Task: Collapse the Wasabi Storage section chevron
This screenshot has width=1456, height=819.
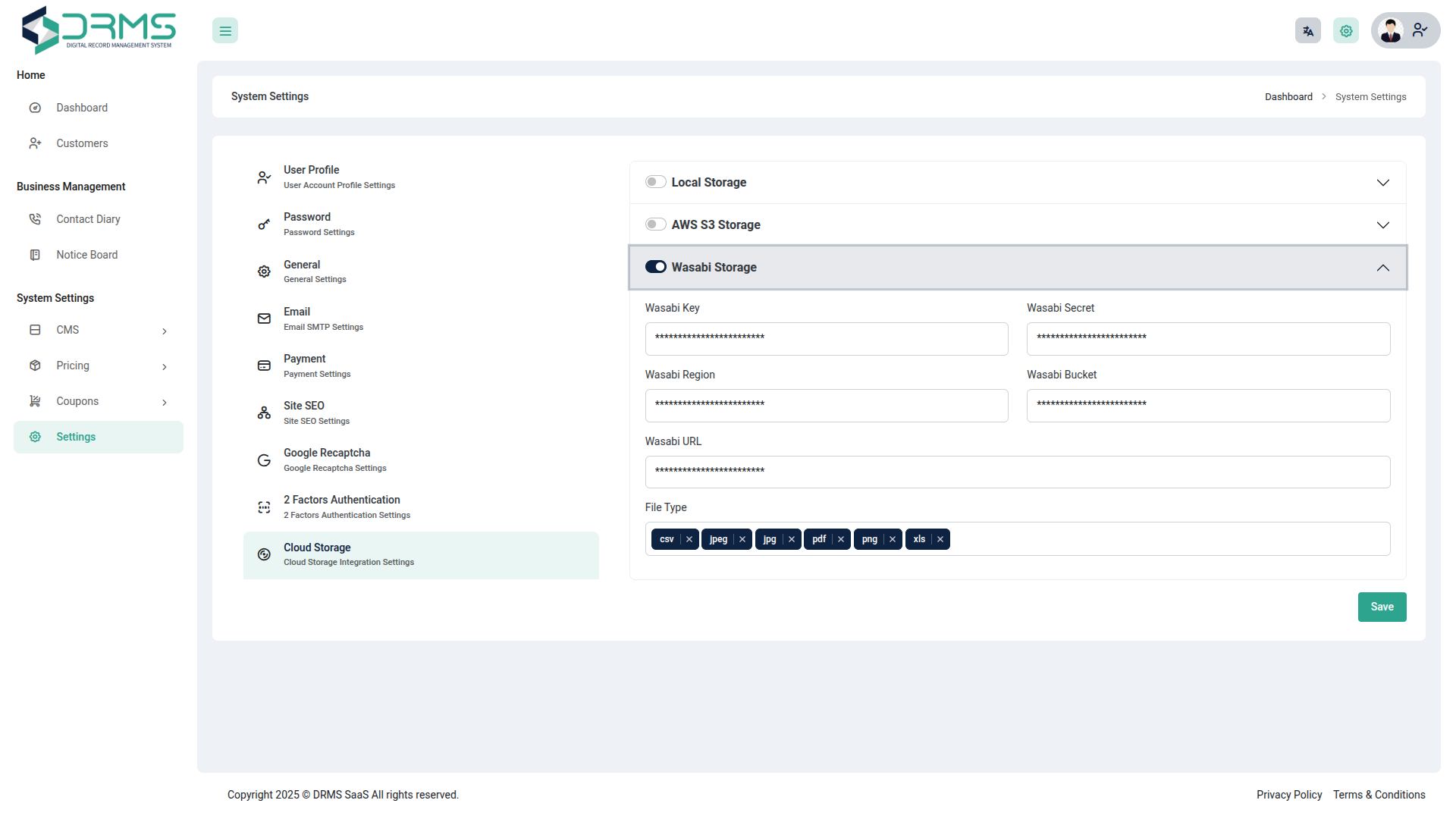Action: [x=1382, y=268]
